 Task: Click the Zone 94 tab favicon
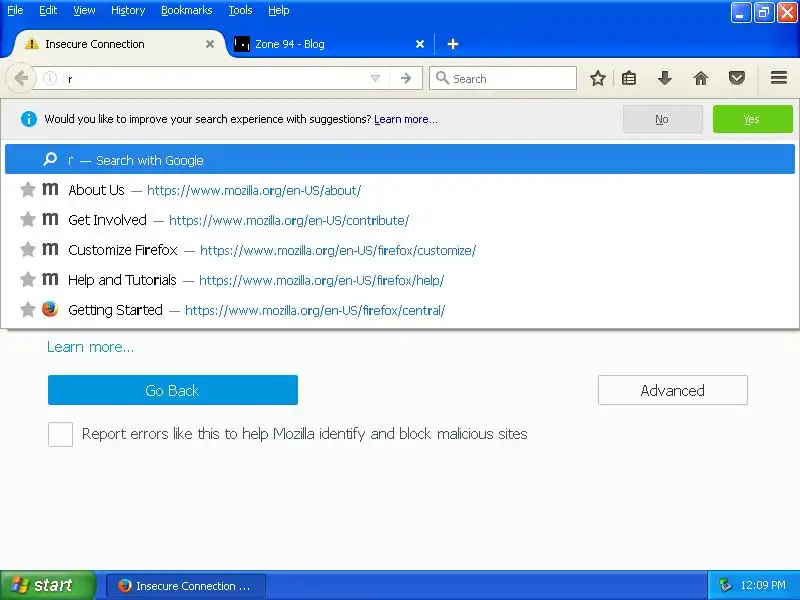tap(241, 44)
